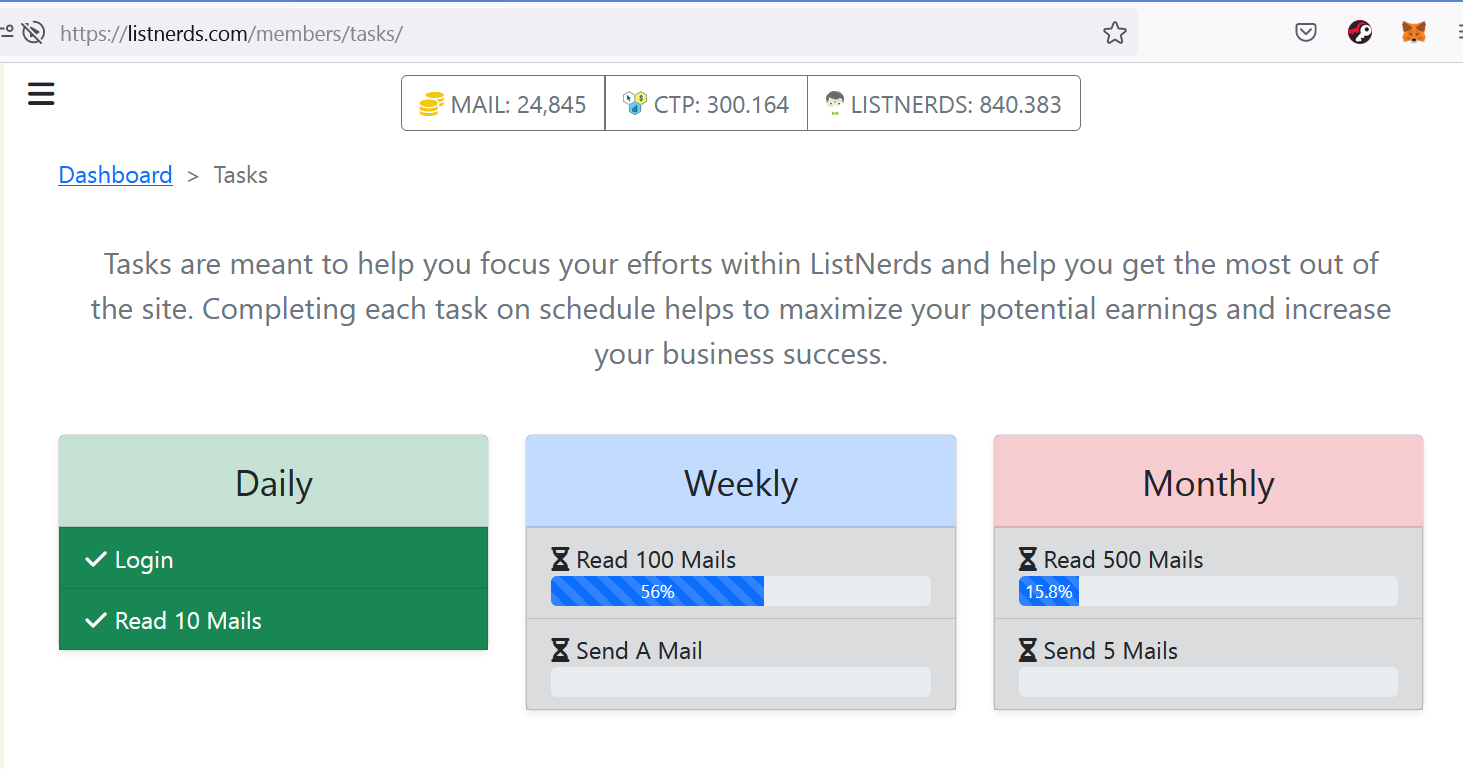The width and height of the screenshot is (1463, 769).
Task: Click the tracking protection shield icon
Action: pos(33,33)
